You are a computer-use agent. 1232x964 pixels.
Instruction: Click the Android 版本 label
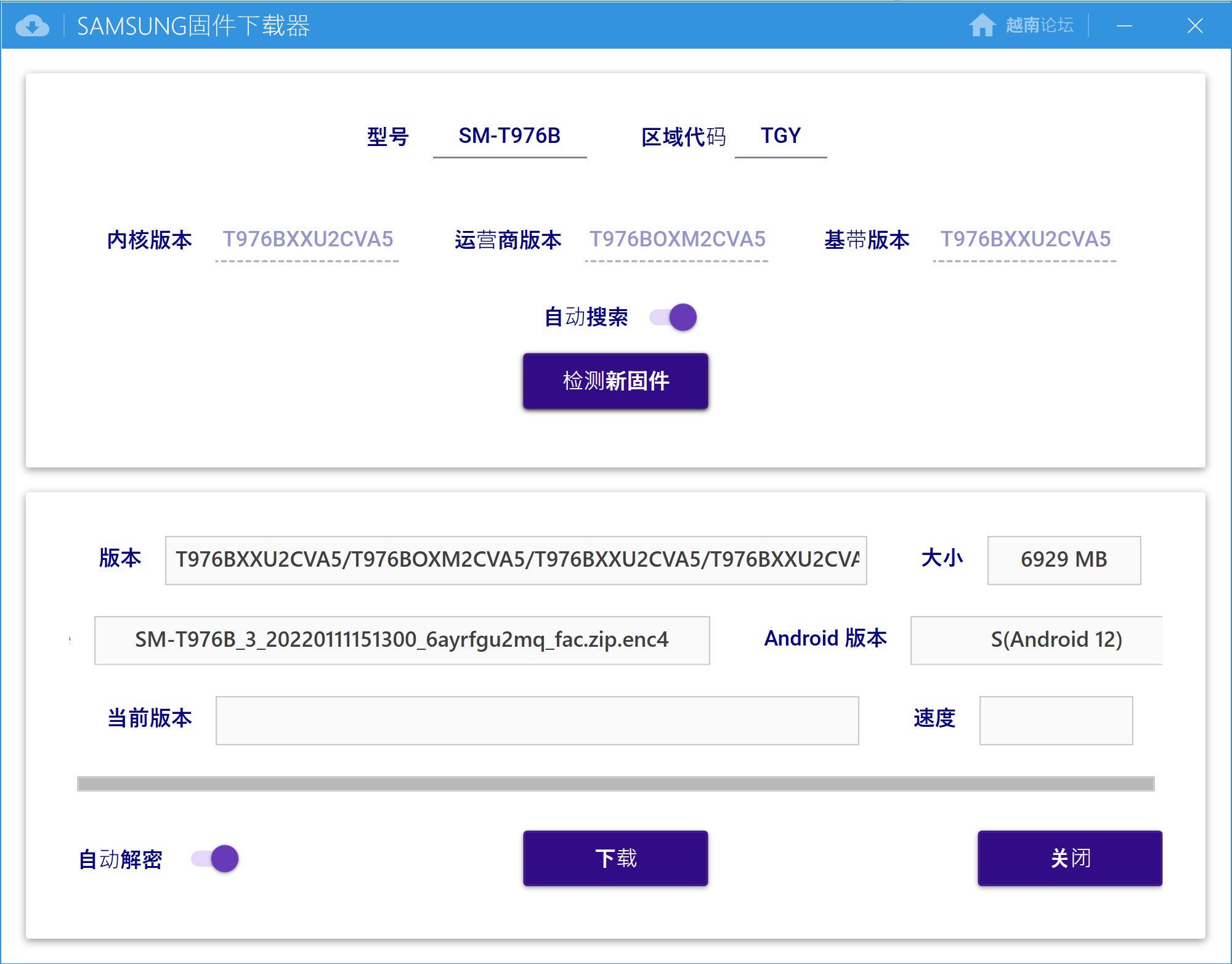pos(825,638)
